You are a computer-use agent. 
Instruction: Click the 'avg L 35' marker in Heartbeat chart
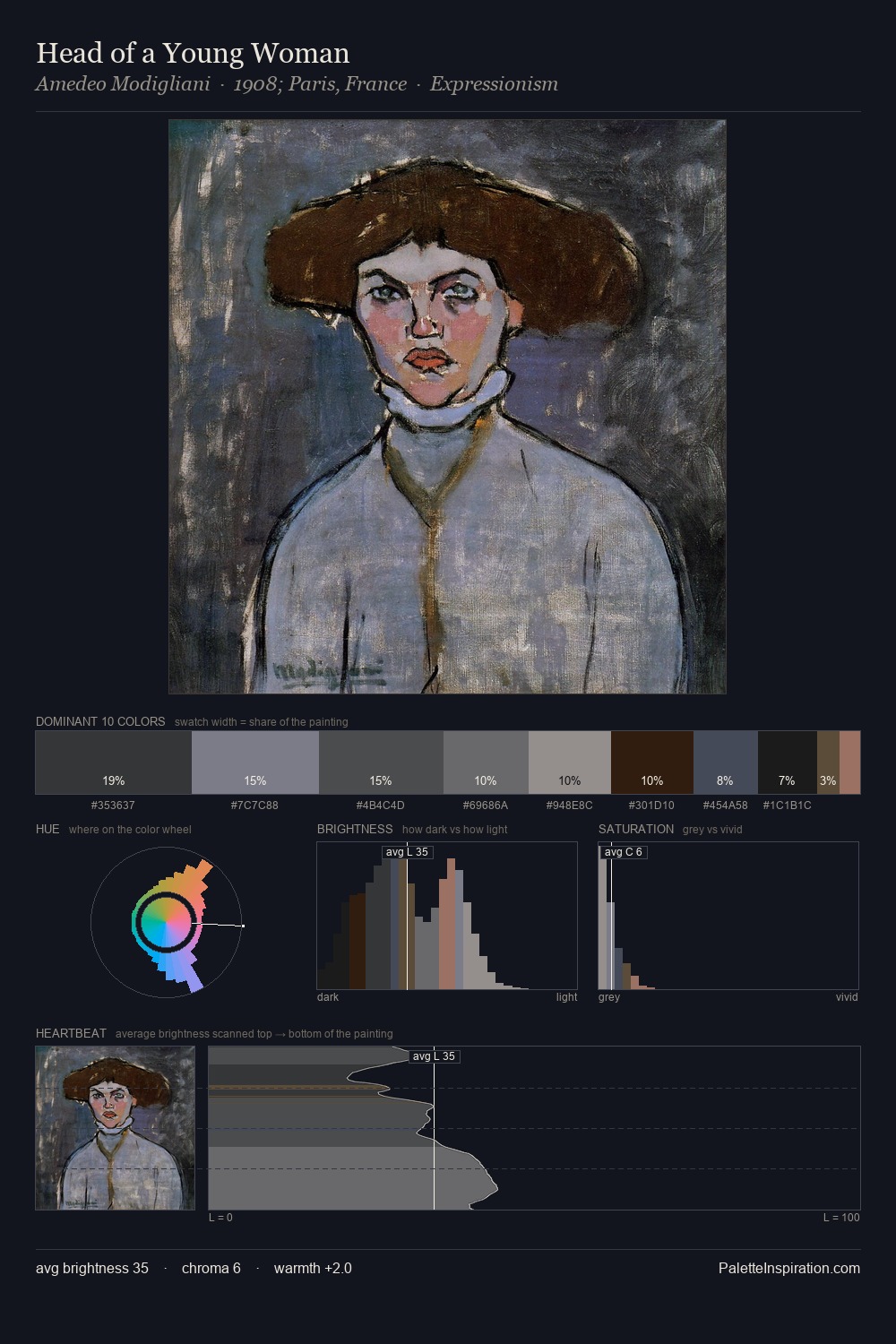[435, 1056]
